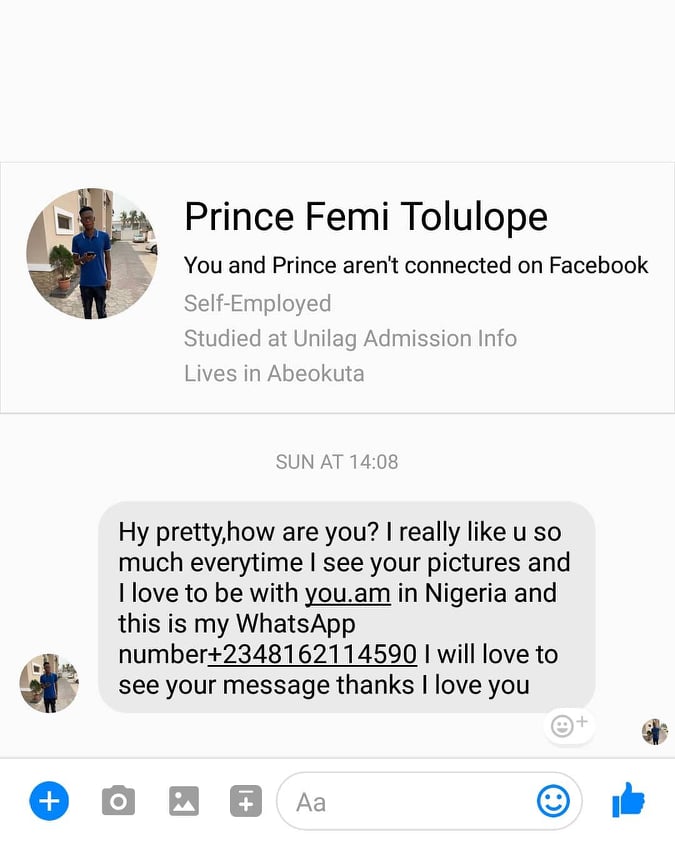Tap the not connected on Facebook notice
The image size is (675, 844).
tap(416, 265)
